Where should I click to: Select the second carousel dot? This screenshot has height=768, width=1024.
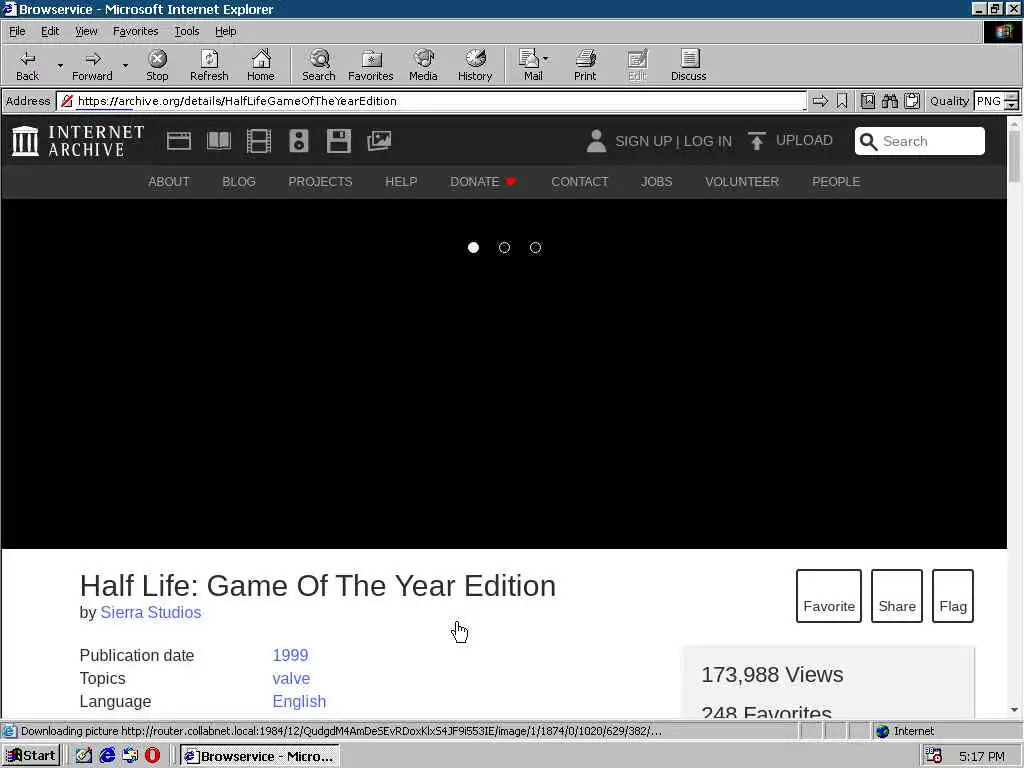coord(504,248)
